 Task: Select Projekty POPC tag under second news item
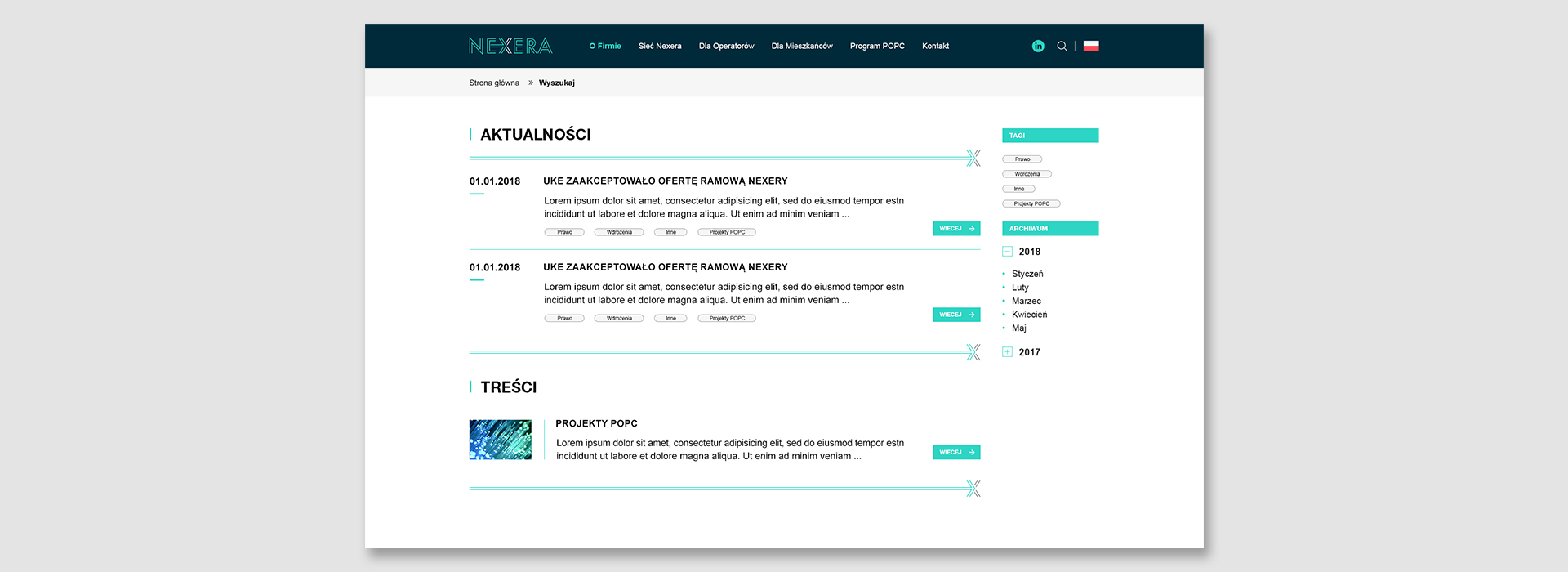(x=727, y=318)
